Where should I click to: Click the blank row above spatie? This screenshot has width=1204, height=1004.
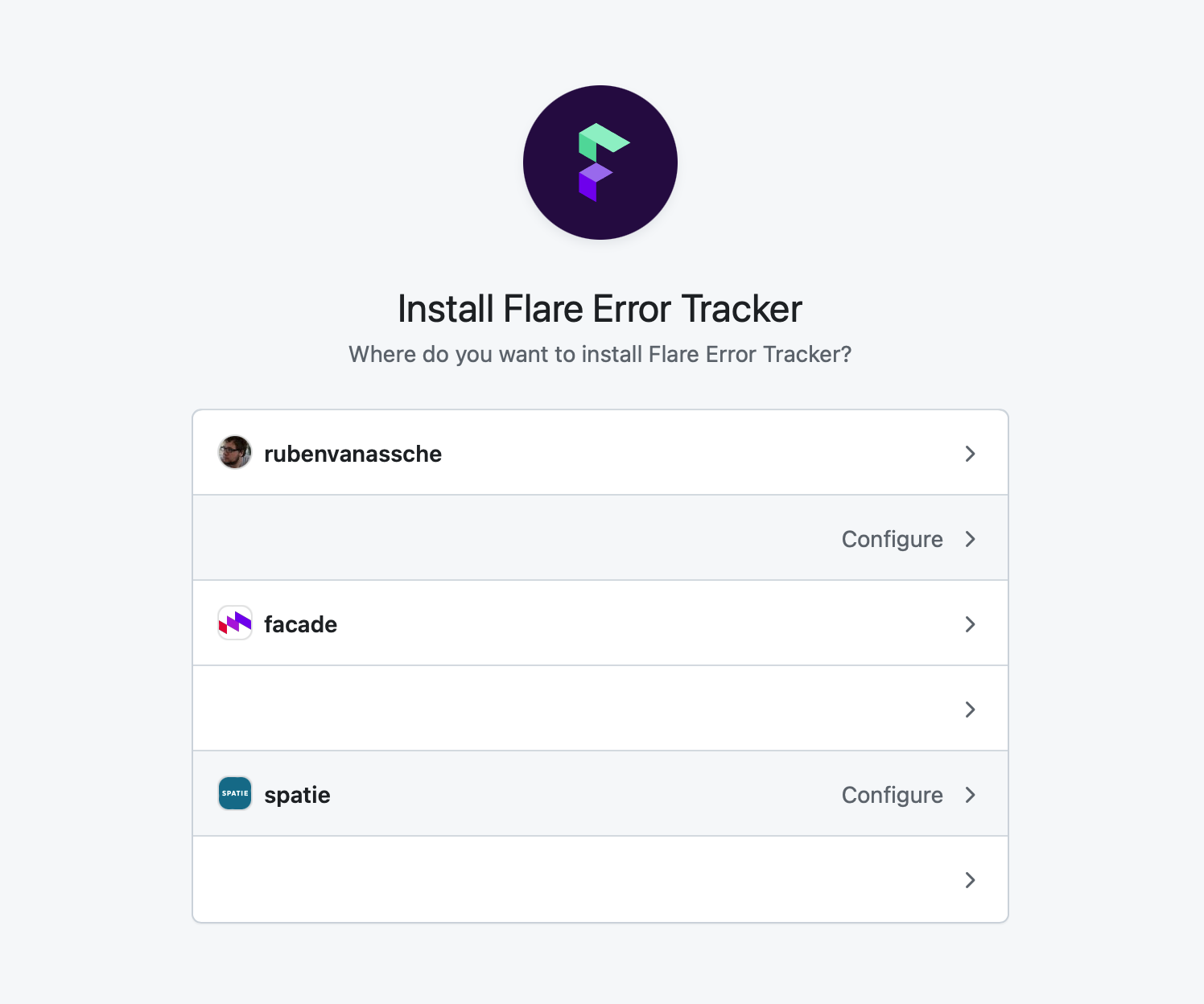pos(563,708)
